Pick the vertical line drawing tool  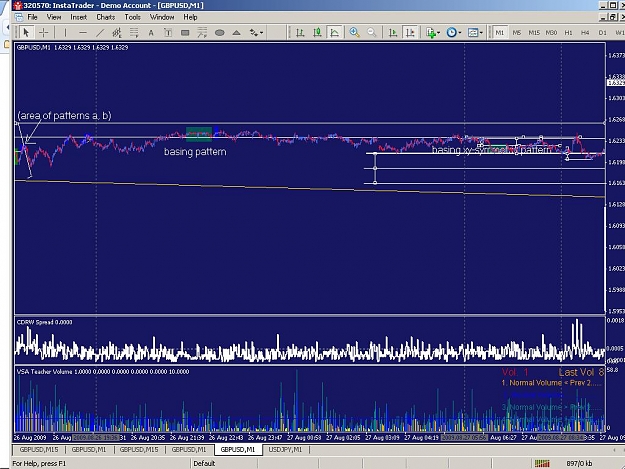[x=65, y=33]
